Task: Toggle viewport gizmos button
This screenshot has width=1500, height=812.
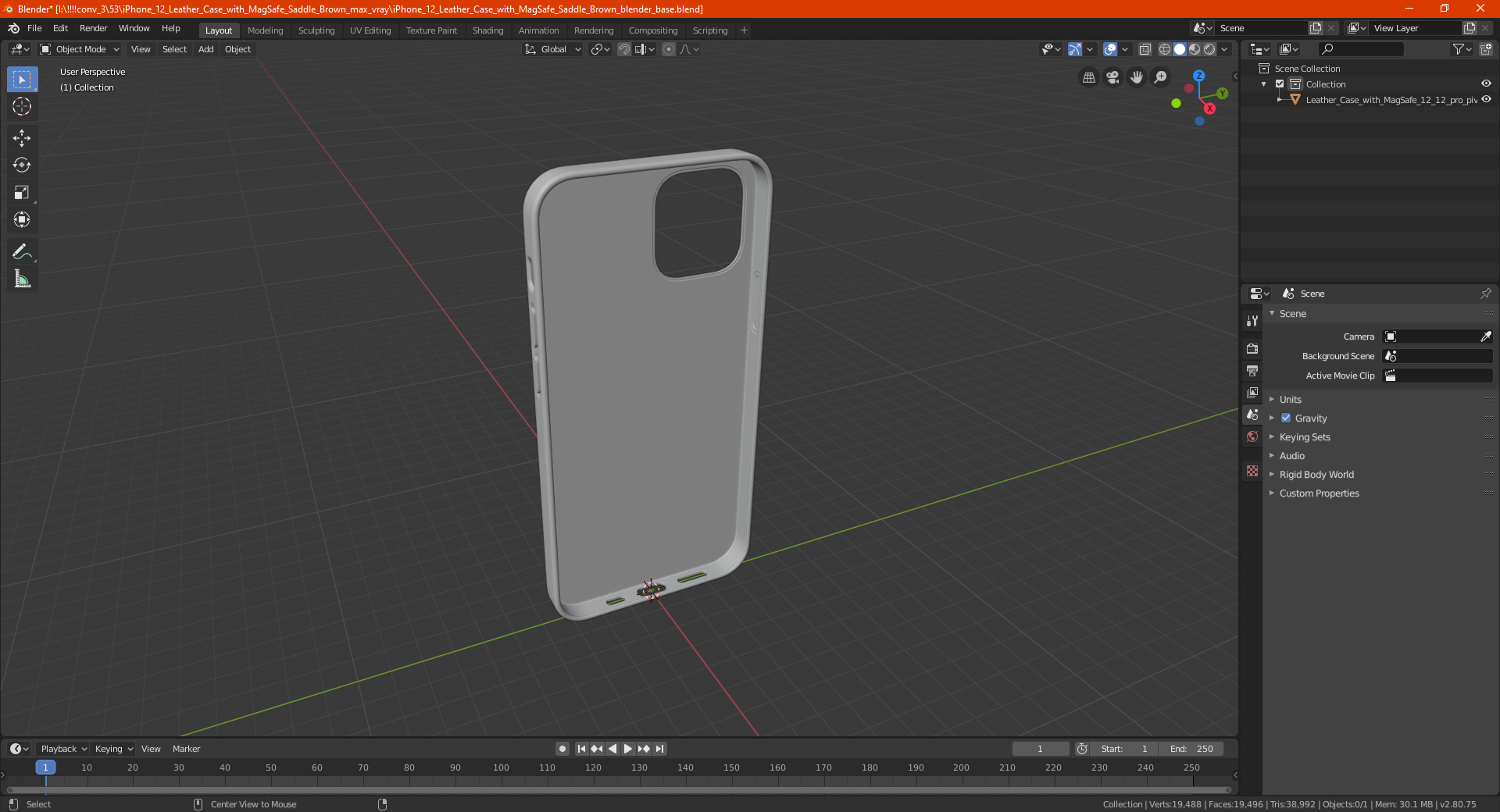Action: (x=1075, y=49)
